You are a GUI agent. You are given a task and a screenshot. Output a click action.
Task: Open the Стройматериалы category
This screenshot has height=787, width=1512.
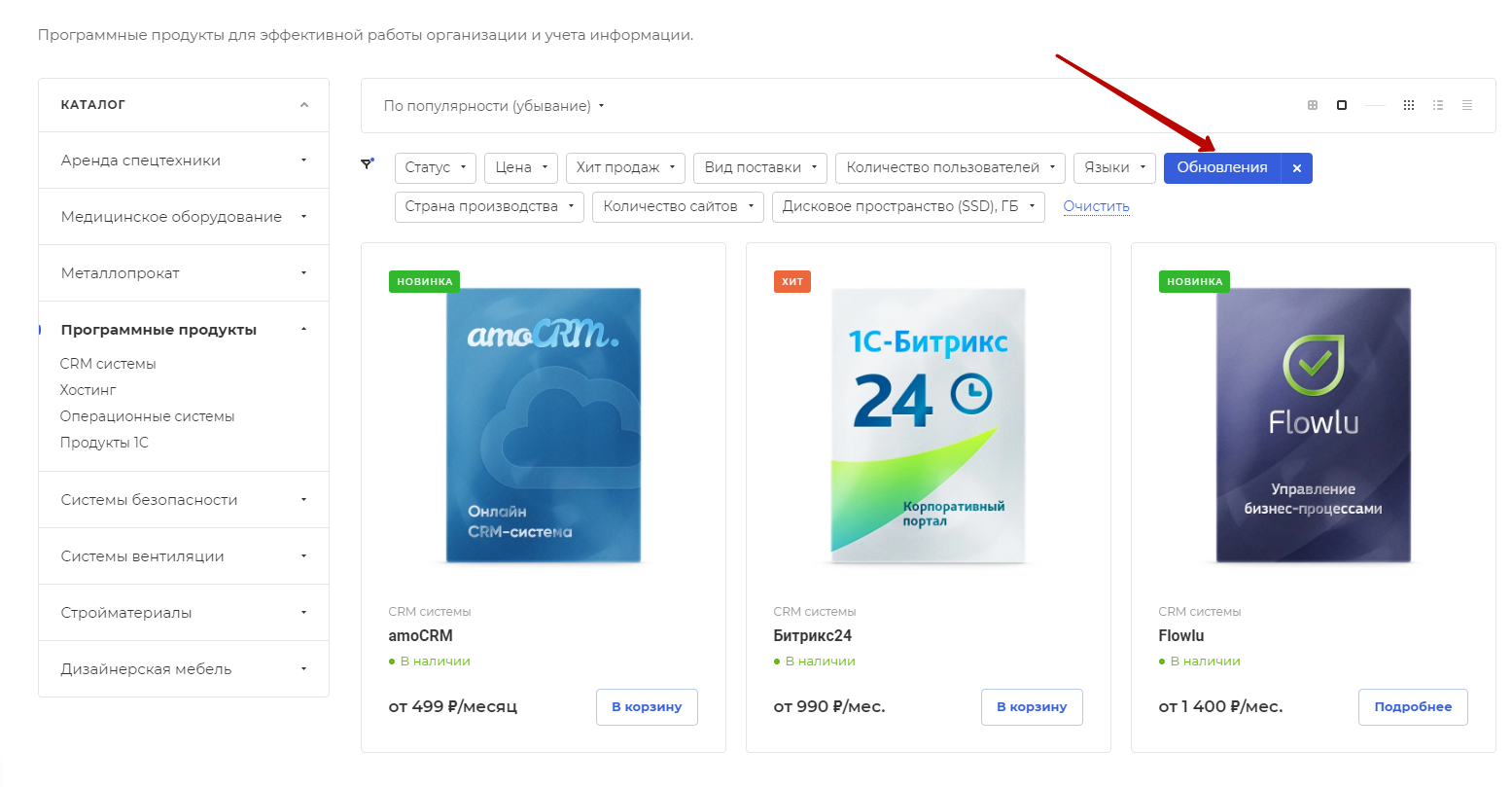184,613
